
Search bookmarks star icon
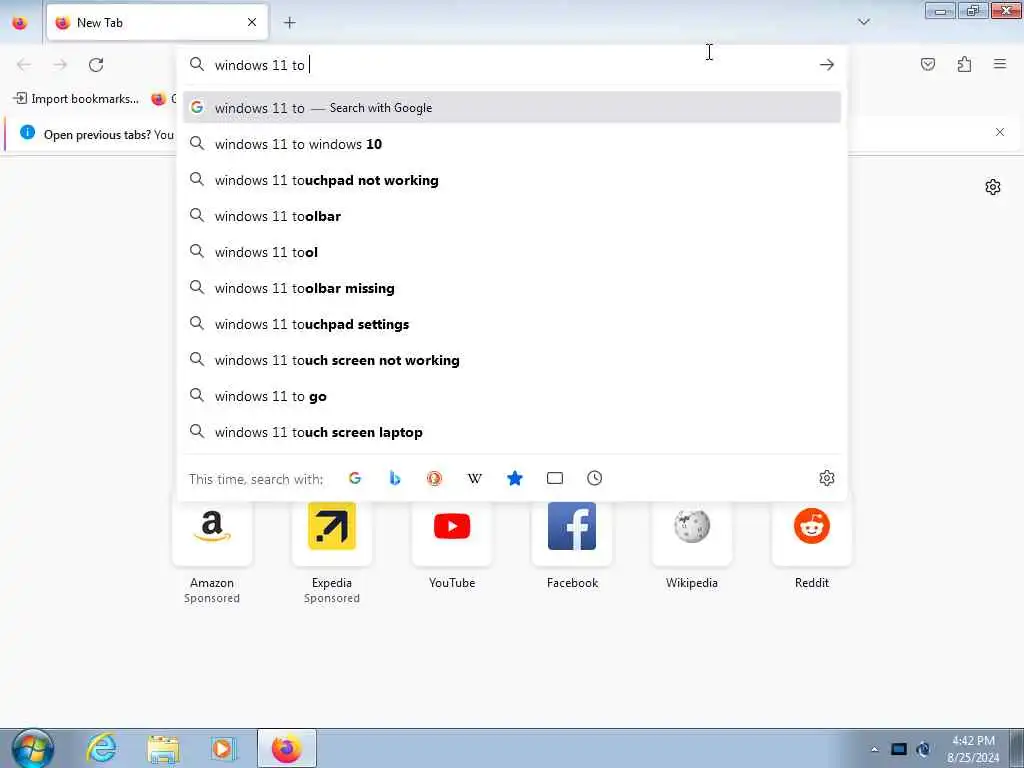point(515,478)
